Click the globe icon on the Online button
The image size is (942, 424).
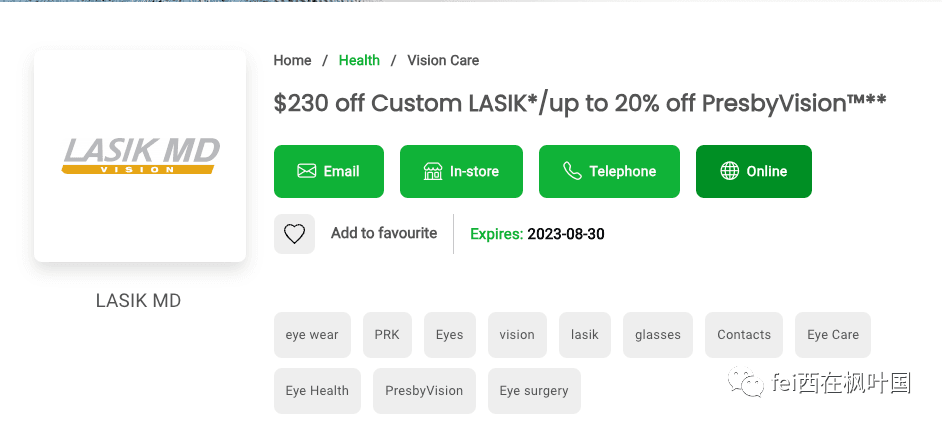click(x=729, y=171)
